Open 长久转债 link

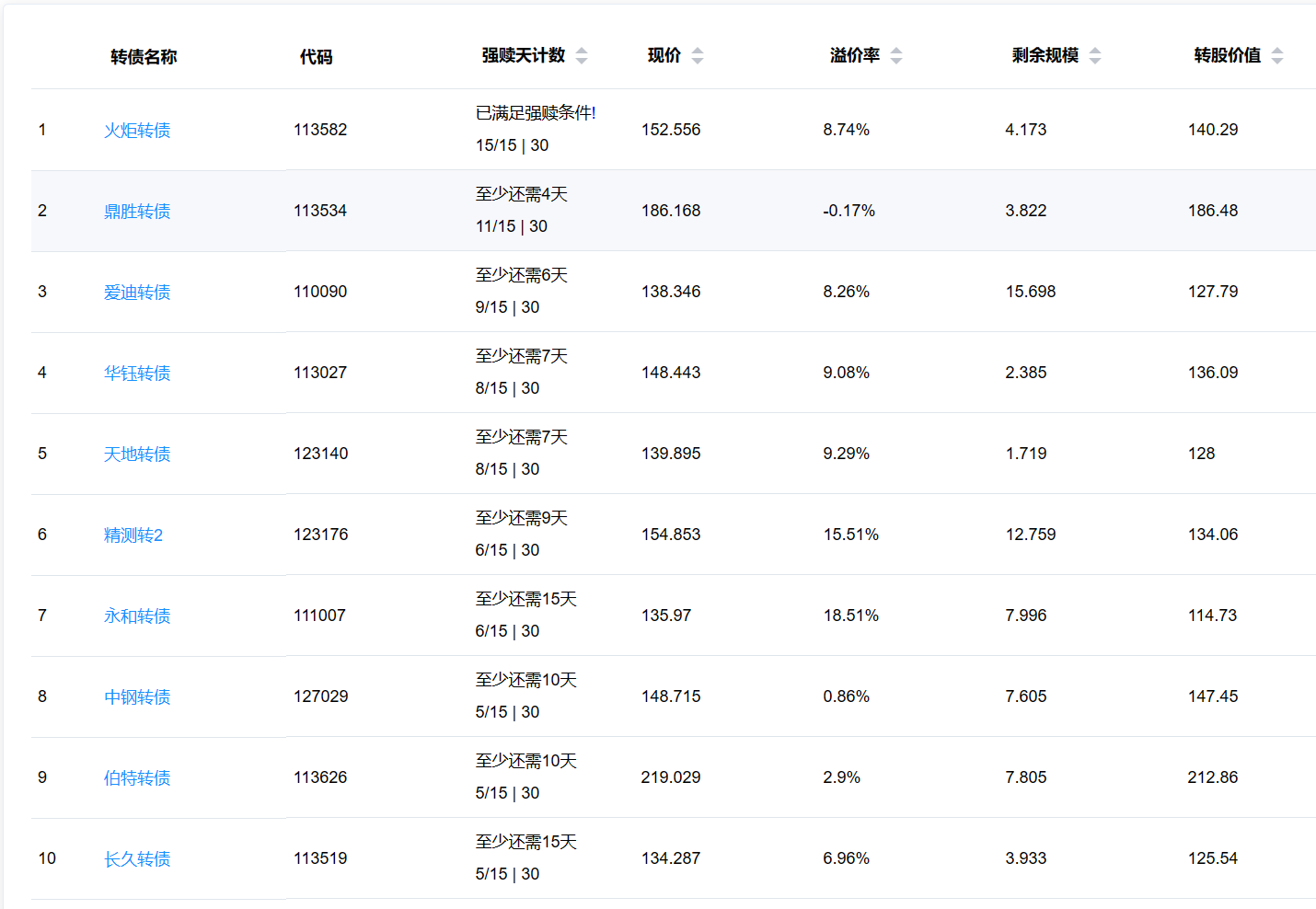point(137,859)
